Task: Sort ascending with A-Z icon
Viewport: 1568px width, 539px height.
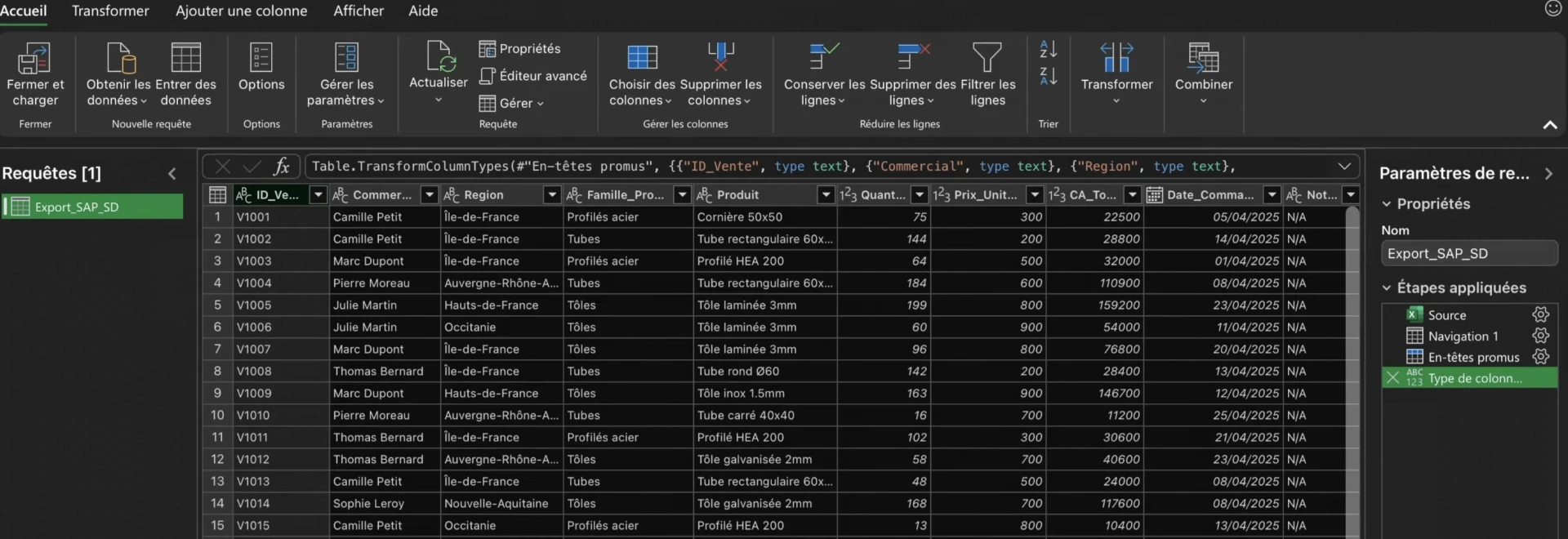Action: [x=1049, y=49]
